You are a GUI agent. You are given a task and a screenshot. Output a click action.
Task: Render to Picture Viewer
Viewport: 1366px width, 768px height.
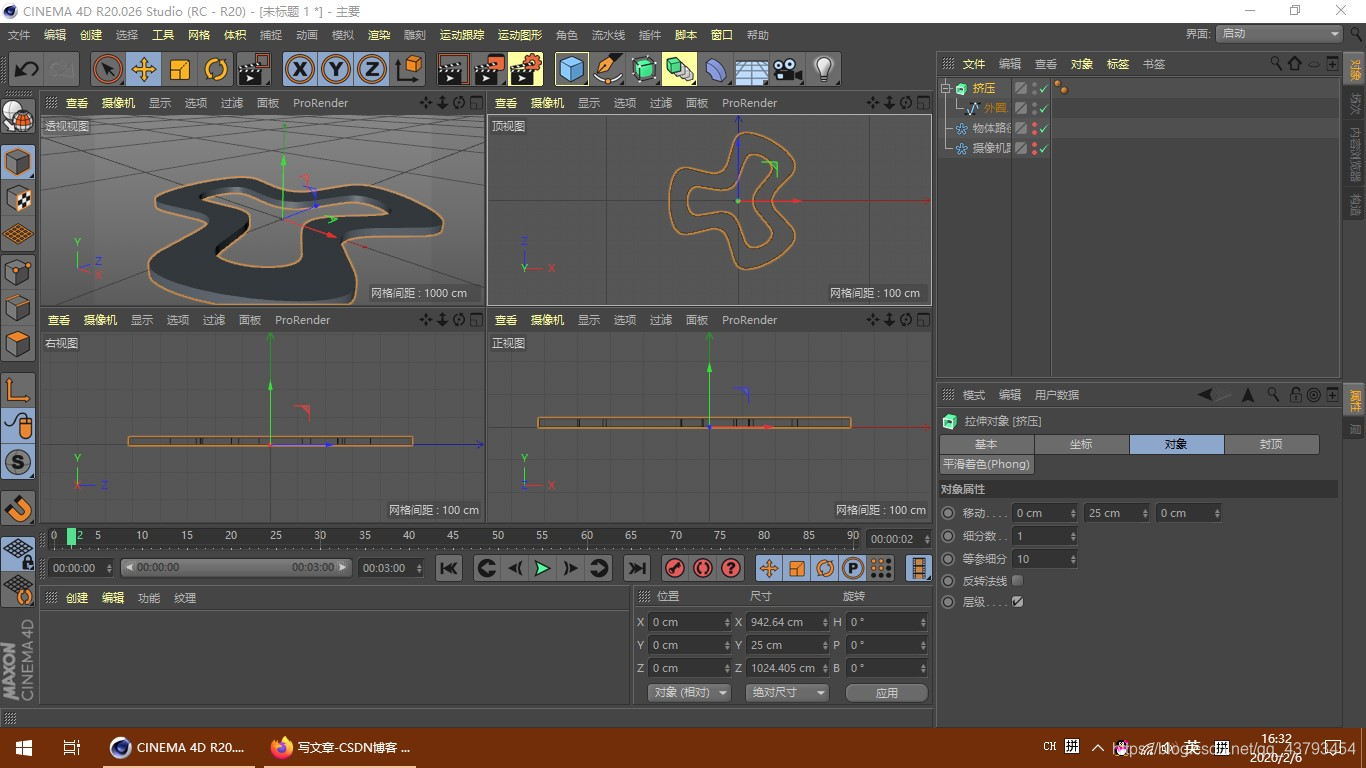(x=489, y=70)
